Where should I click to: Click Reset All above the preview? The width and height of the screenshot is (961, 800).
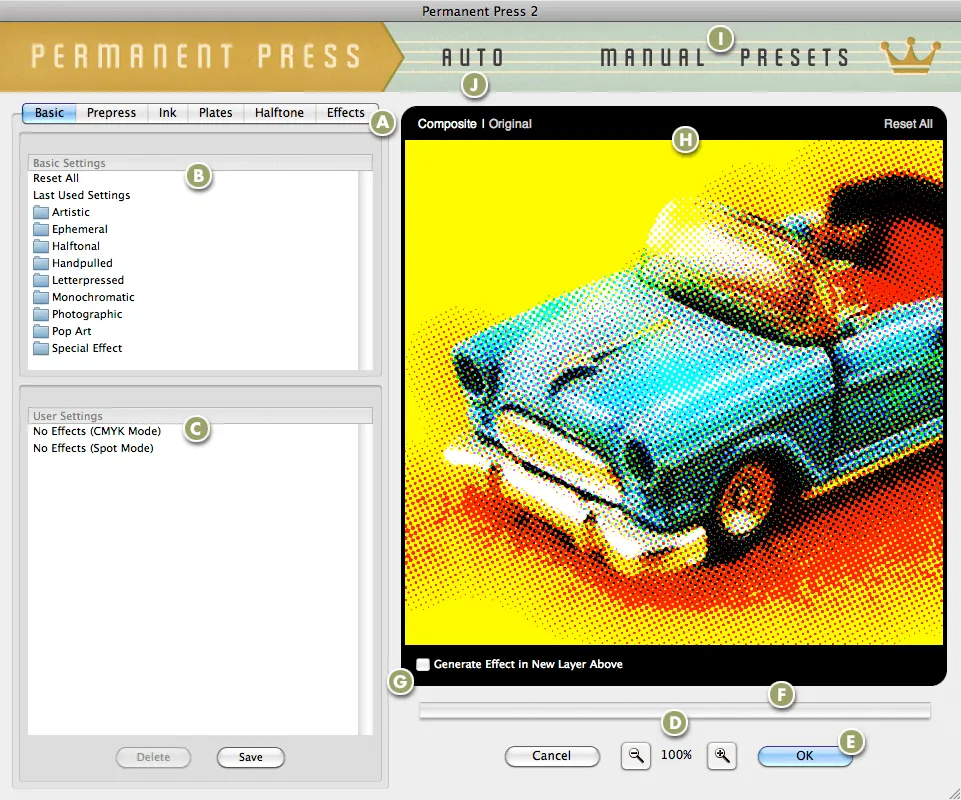coord(907,123)
